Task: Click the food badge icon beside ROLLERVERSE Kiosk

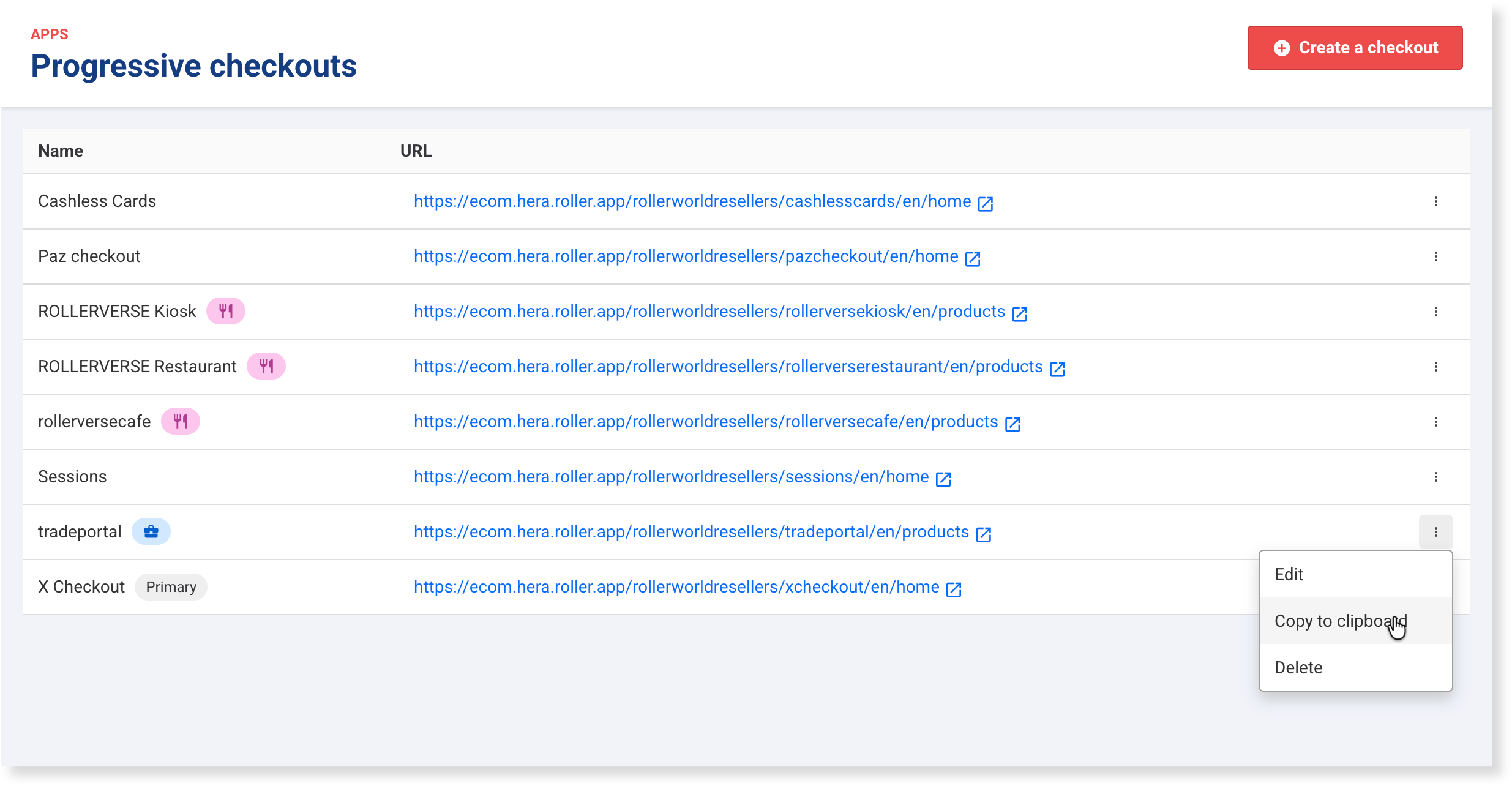Action: click(226, 311)
